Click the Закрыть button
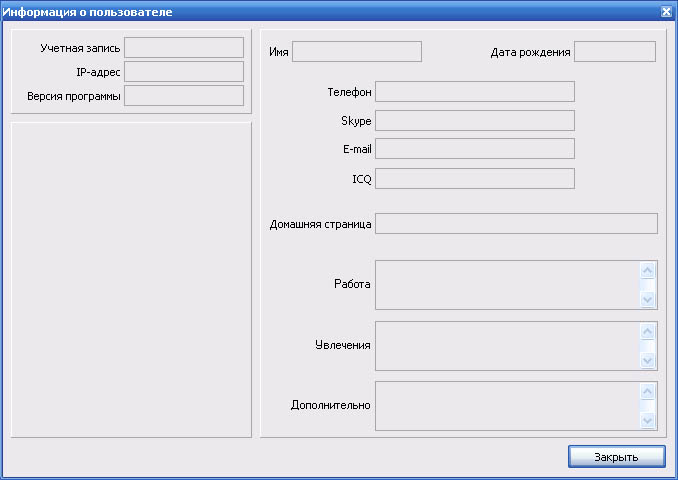678x480 pixels. click(616, 456)
